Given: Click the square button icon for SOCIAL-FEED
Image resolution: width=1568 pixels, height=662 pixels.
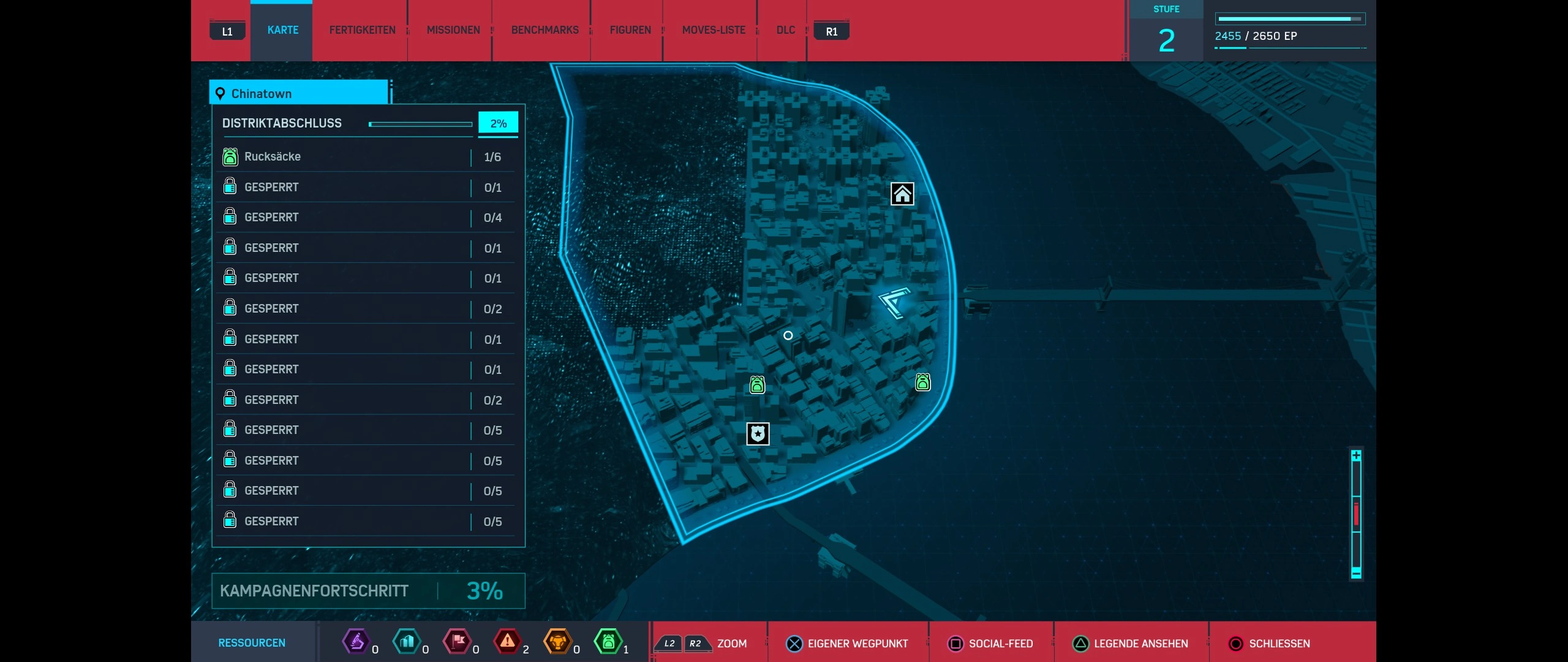Looking at the screenshot, I should click(x=956, y=644).
